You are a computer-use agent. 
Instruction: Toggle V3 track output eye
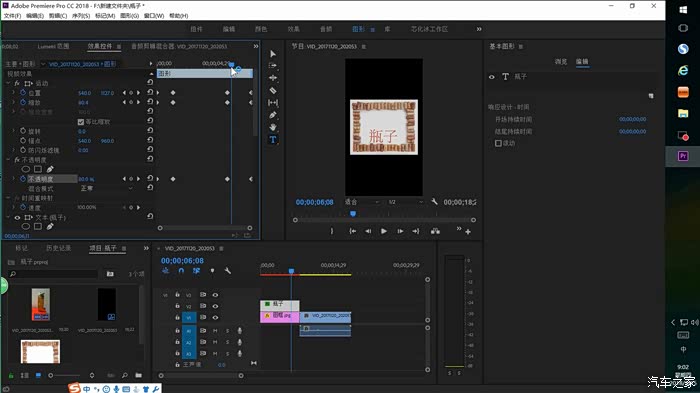click(215, 295)
